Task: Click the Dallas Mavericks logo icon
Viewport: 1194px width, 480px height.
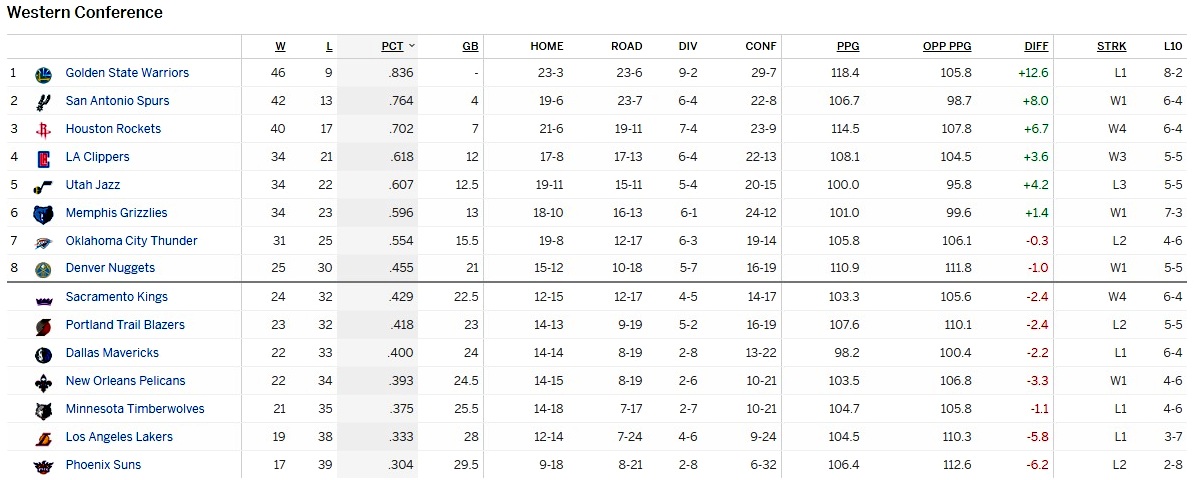Action: pyautogui.click(x=43, y=353)
